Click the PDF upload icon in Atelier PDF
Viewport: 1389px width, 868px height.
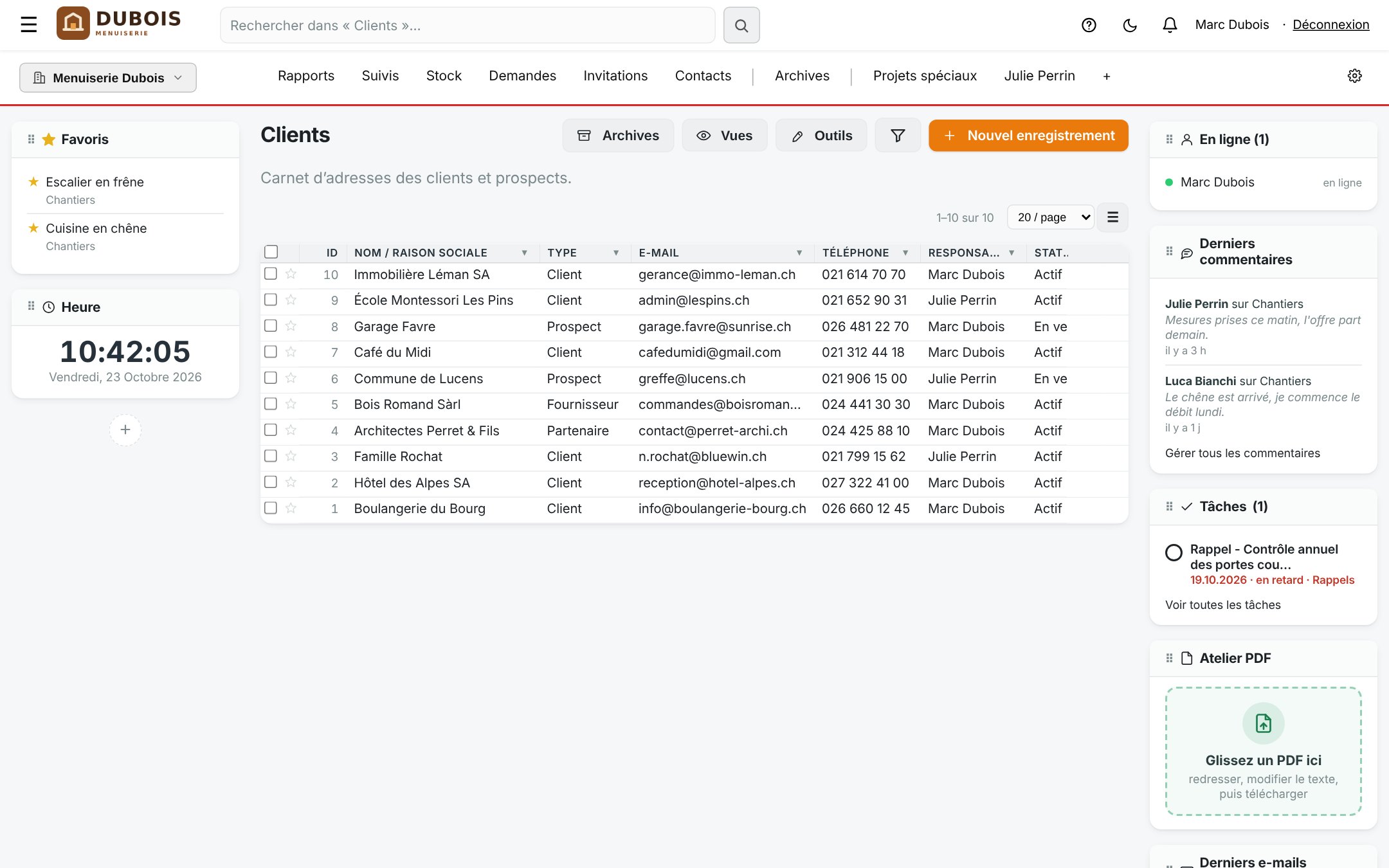point(1263,723)
